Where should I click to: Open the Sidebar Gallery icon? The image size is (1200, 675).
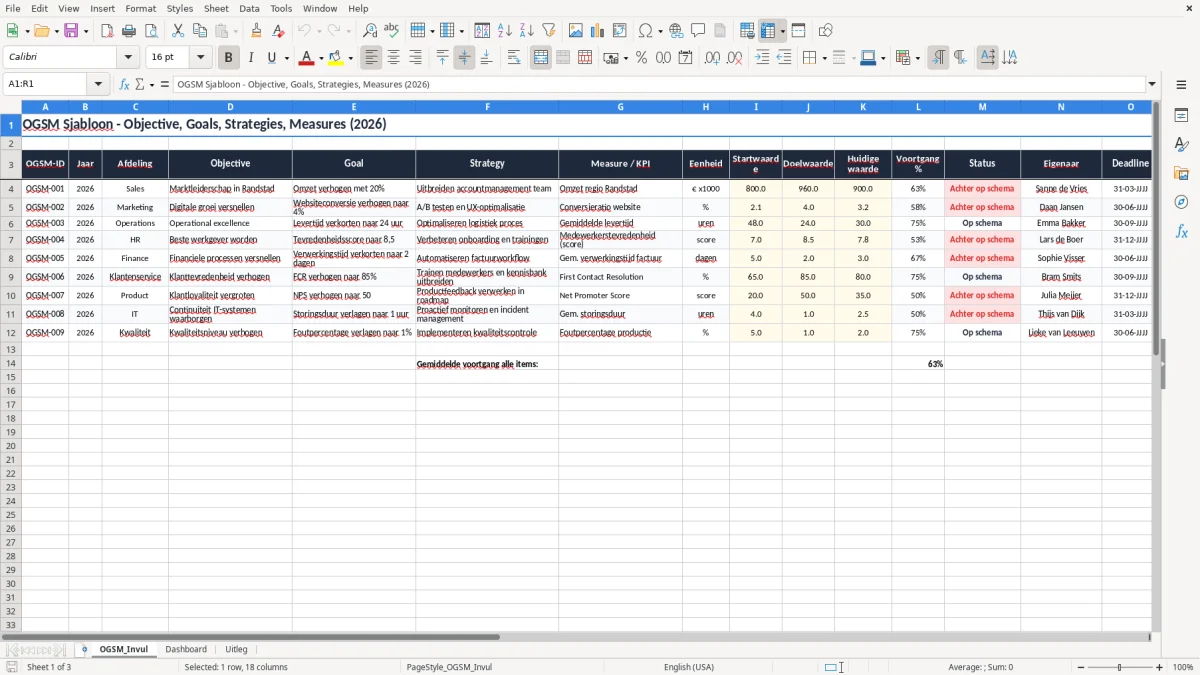(x=1181, y=173)
